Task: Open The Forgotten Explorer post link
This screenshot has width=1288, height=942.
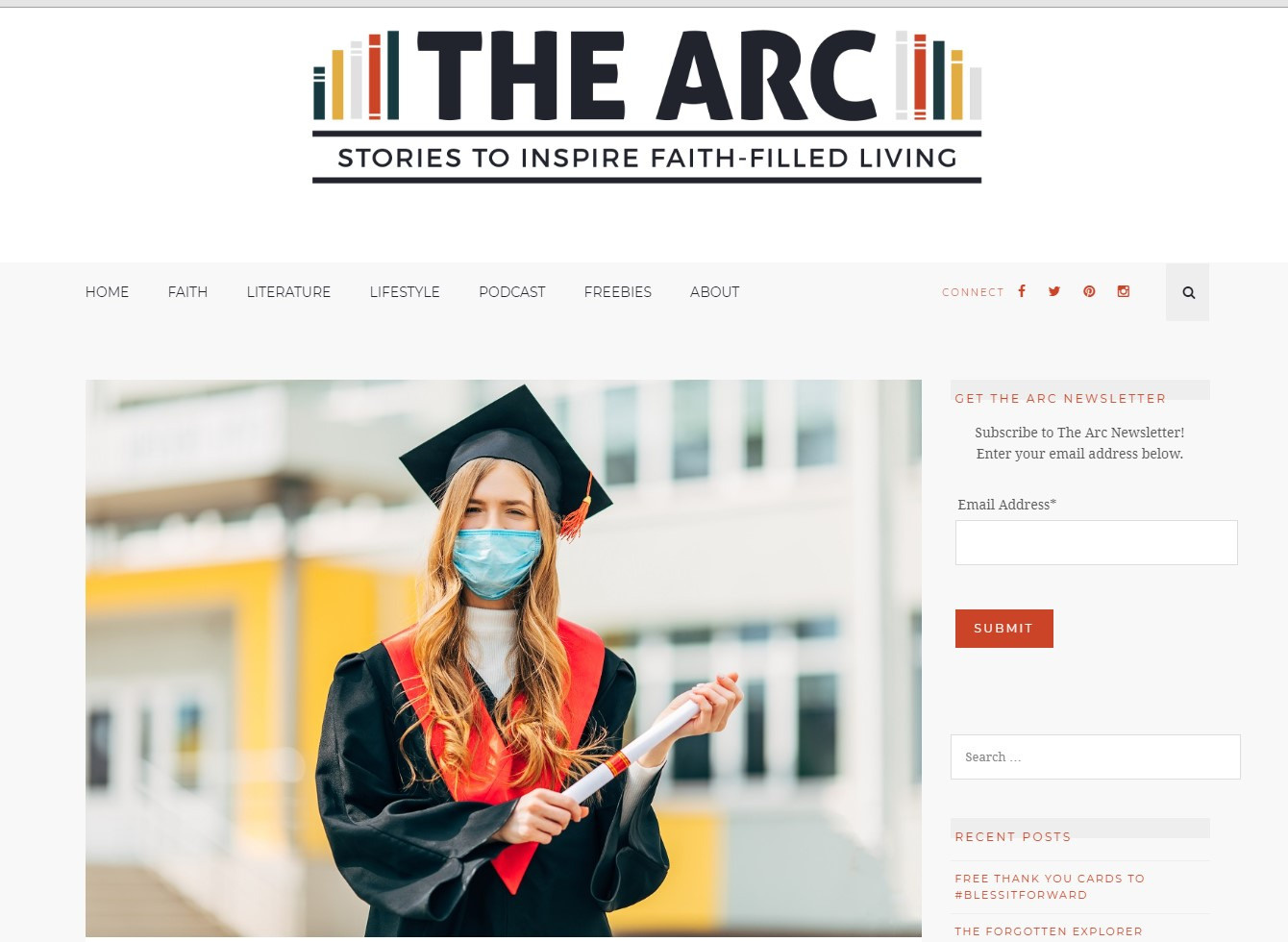Action: point(1049,930)
